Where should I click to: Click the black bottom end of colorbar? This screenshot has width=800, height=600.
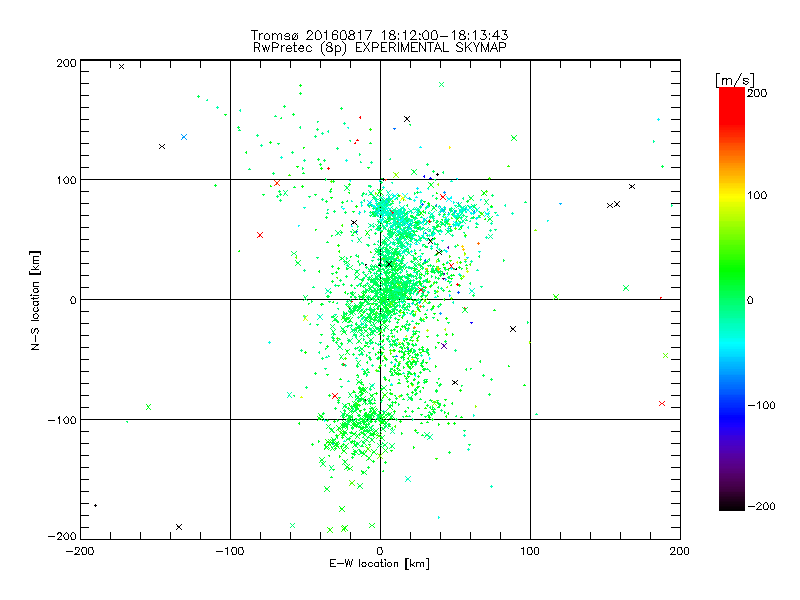point(732,503)
